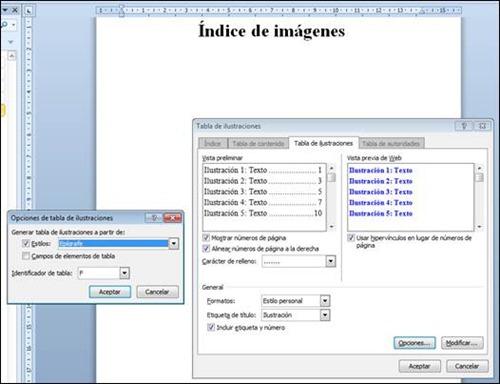This screenshot has height=384, width=500.
Task: Click scroll down arrow of Vista preliminar
Action: coord(331,227)
